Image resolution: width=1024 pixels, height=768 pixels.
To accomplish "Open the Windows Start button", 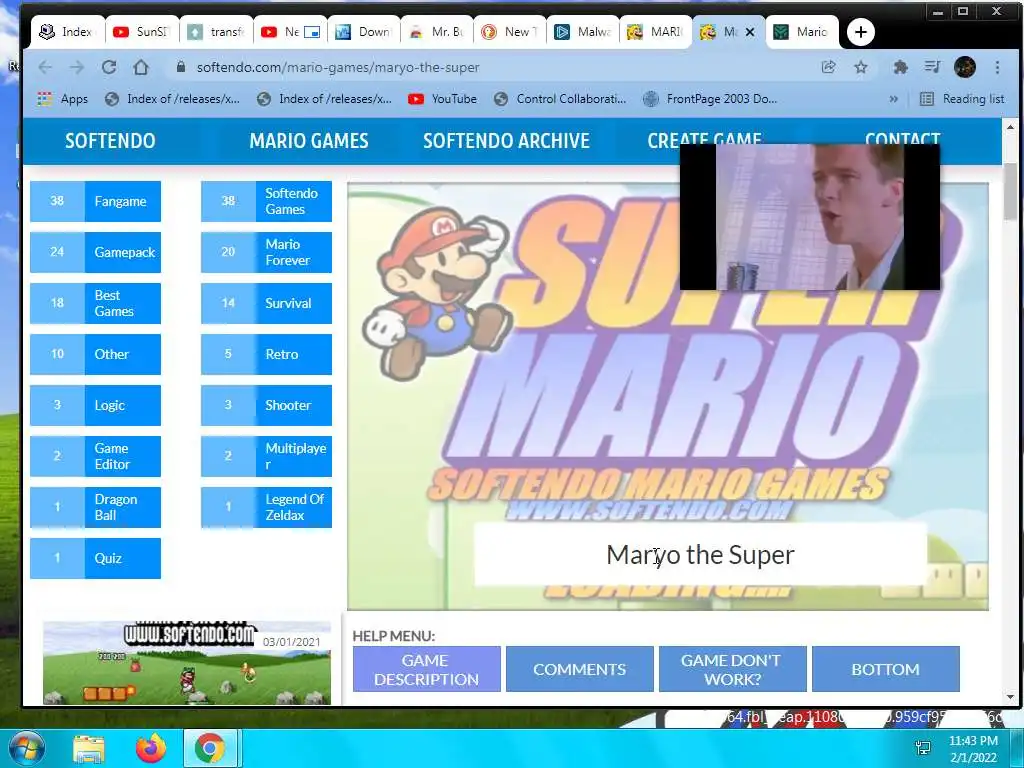I will (25, 748).
